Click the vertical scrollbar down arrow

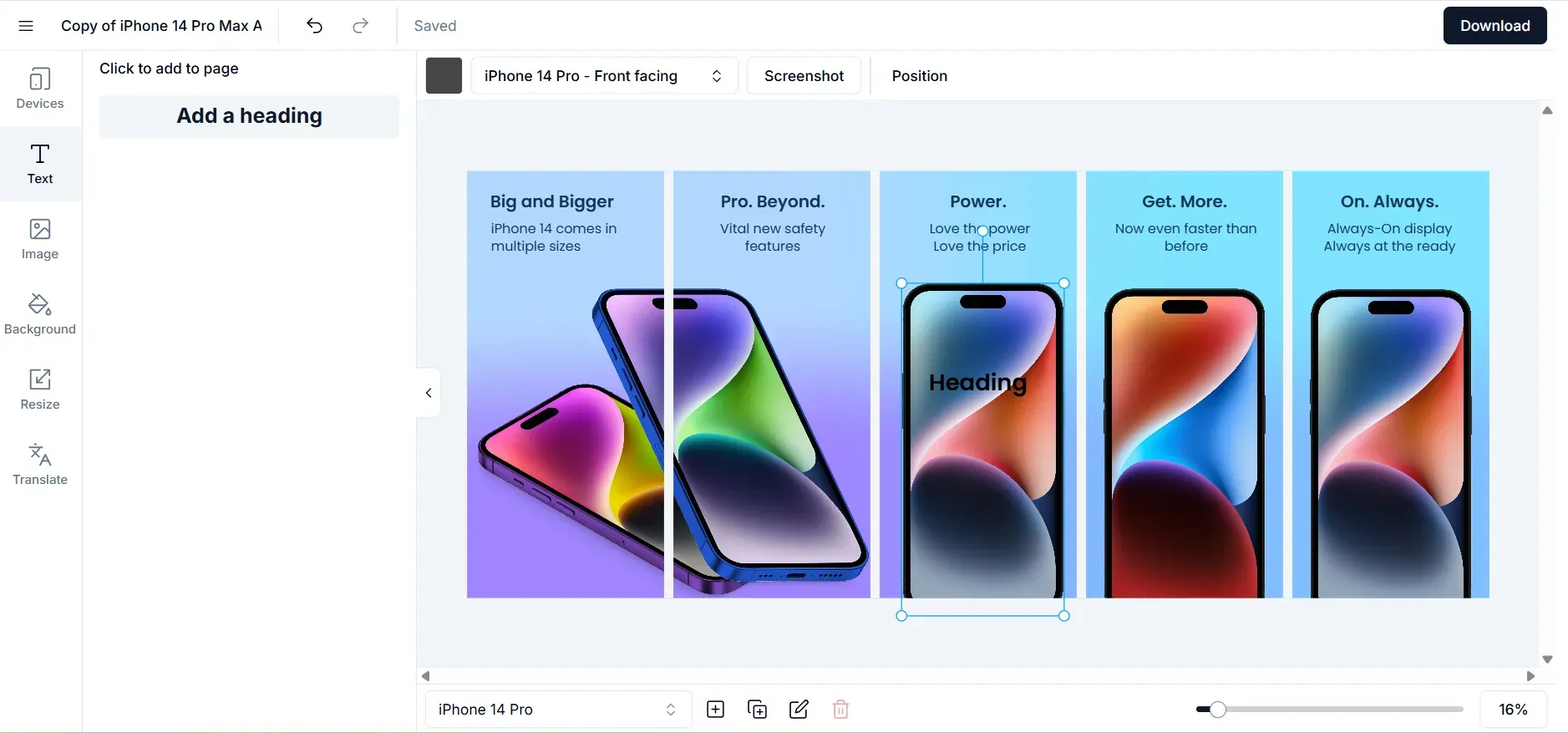click(1547, 659)
